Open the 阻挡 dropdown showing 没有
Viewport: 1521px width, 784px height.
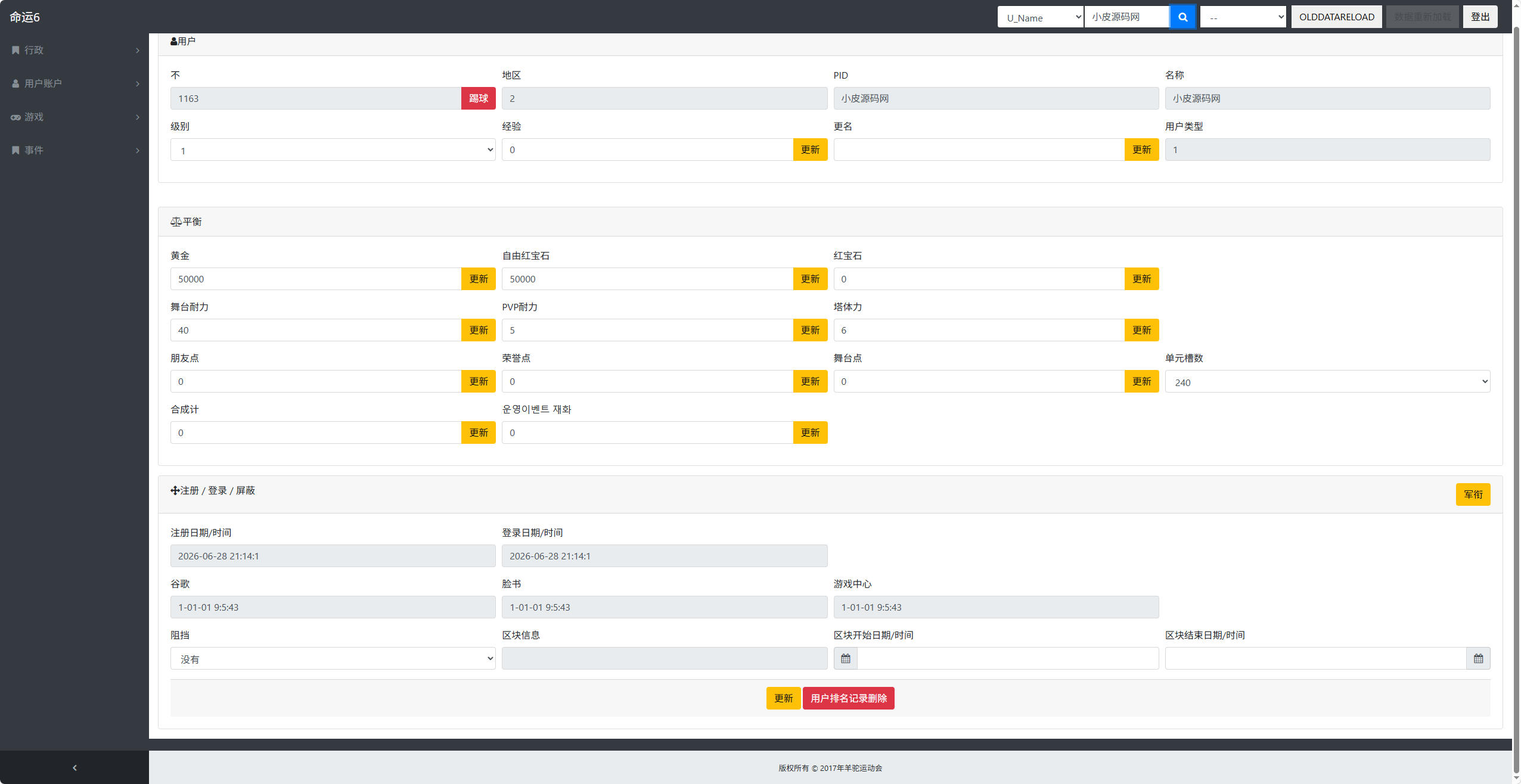pos(333,658)
